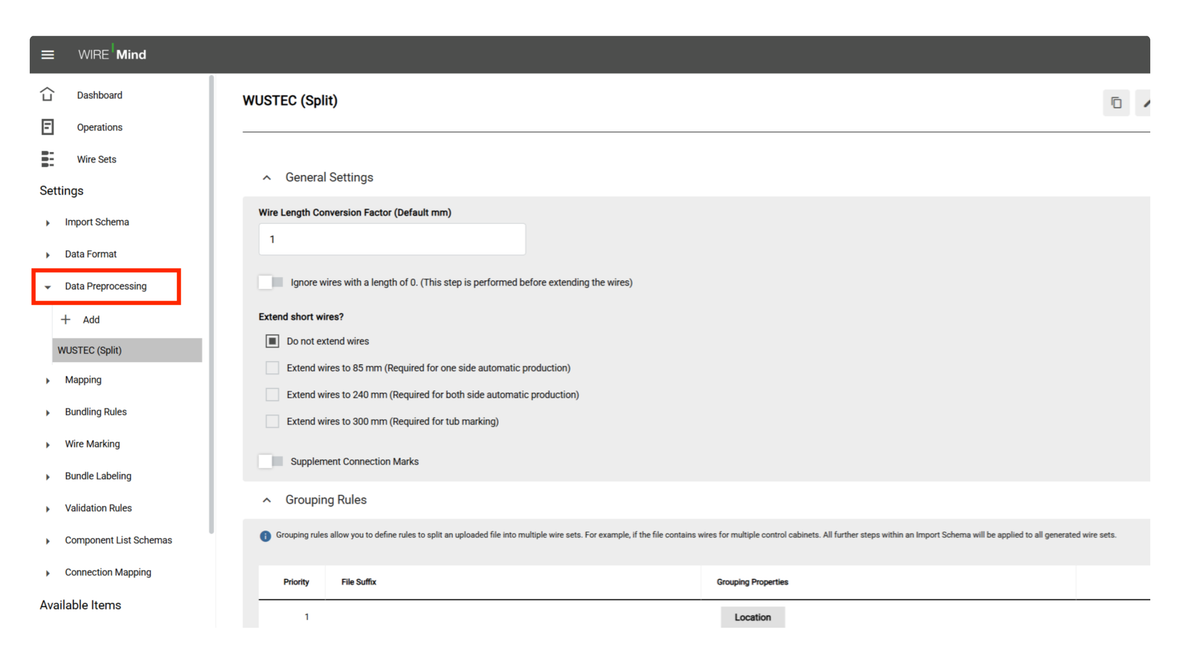
Task: Open the Bundling Rules menu item
Action: point(96,412)
